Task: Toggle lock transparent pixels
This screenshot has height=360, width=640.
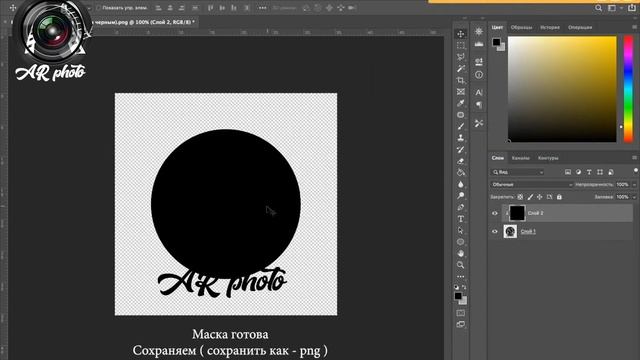Action: point(520,197)
